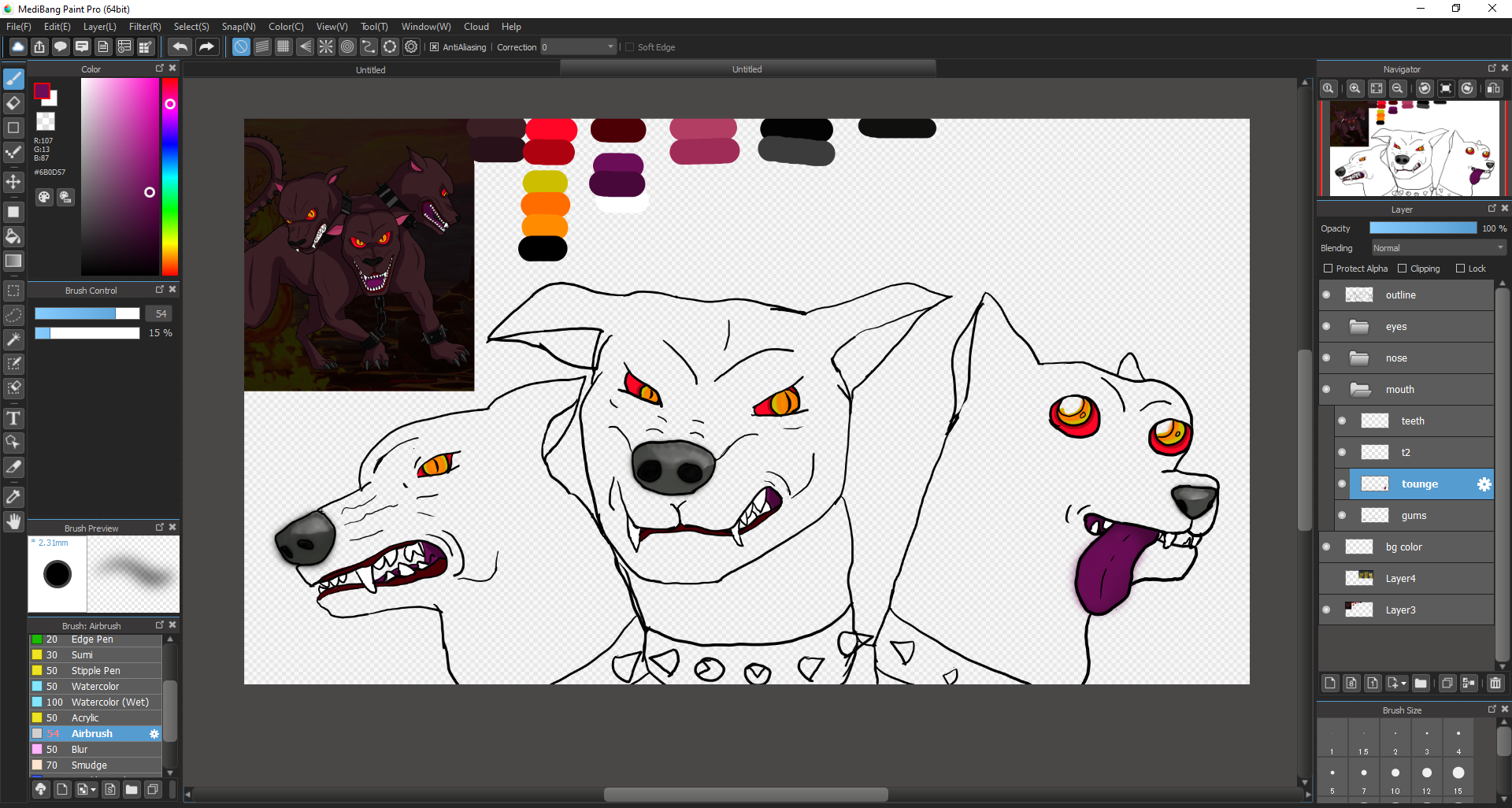This screenshot has height=808, width=1512.
Task: Select the Lasso selection tool
Action: (x=13, y=315)
